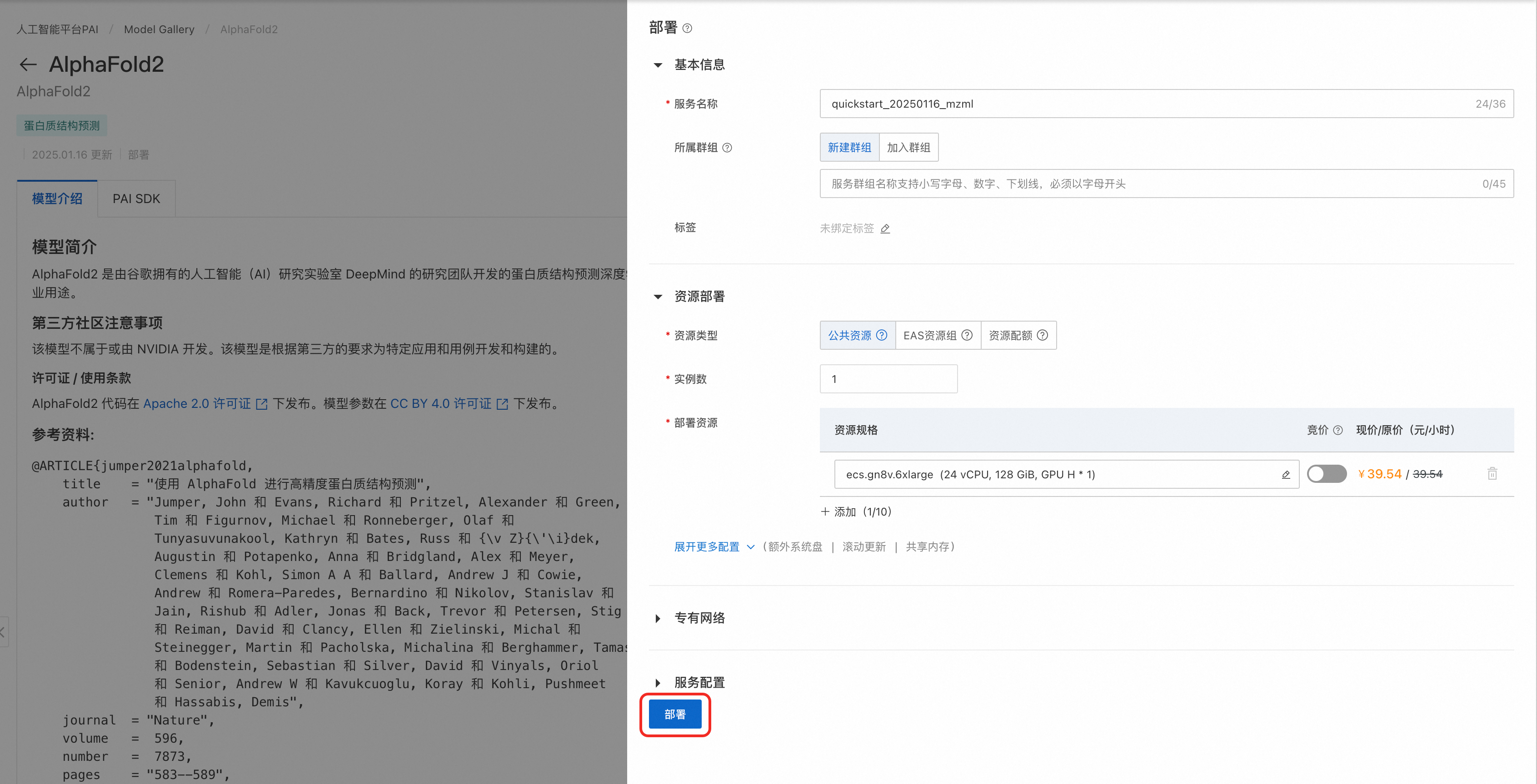
Task: Select 加入群组 option
Action: (x=908, y=147)
